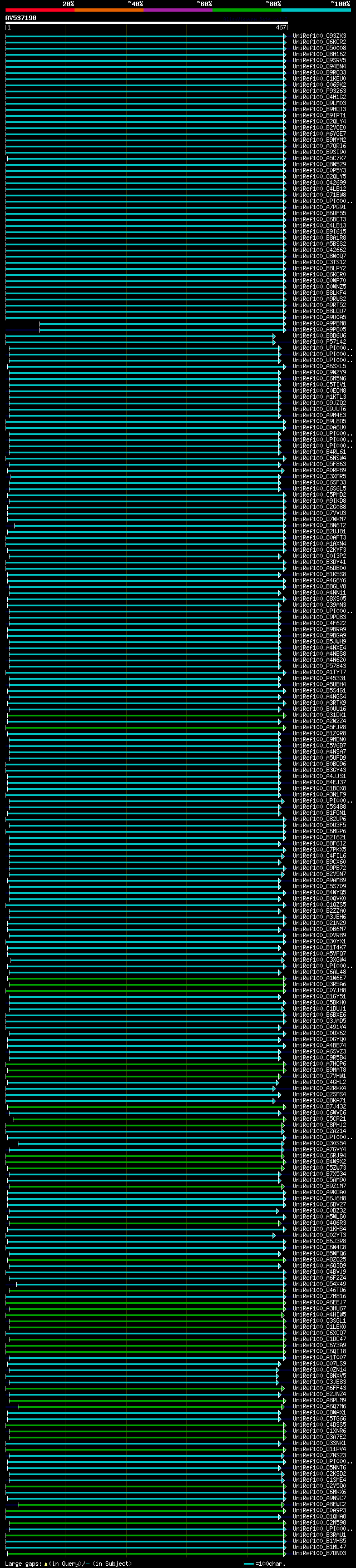Image resolution: width=356 pixels, height=1568 pixels.
Task: Click the UniRef100_C6NSW4 hit name
Action: (319, 458)
